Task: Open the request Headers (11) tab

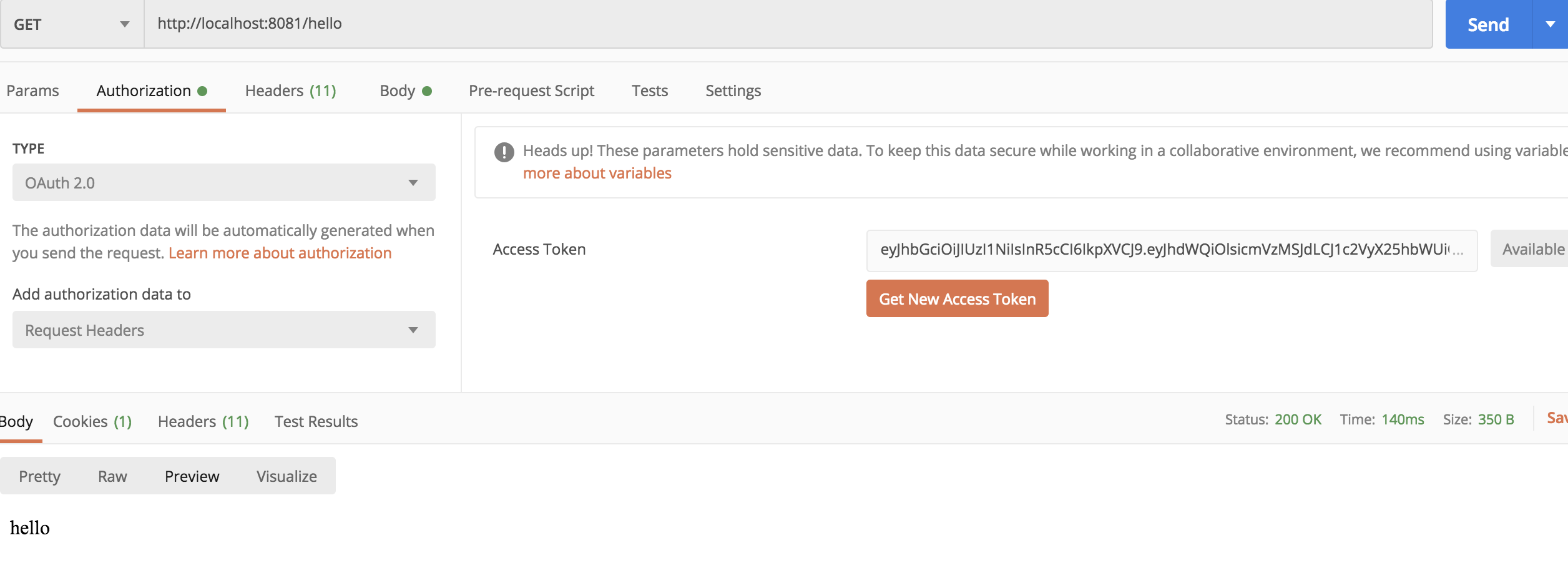Action: tap(290, 91)
